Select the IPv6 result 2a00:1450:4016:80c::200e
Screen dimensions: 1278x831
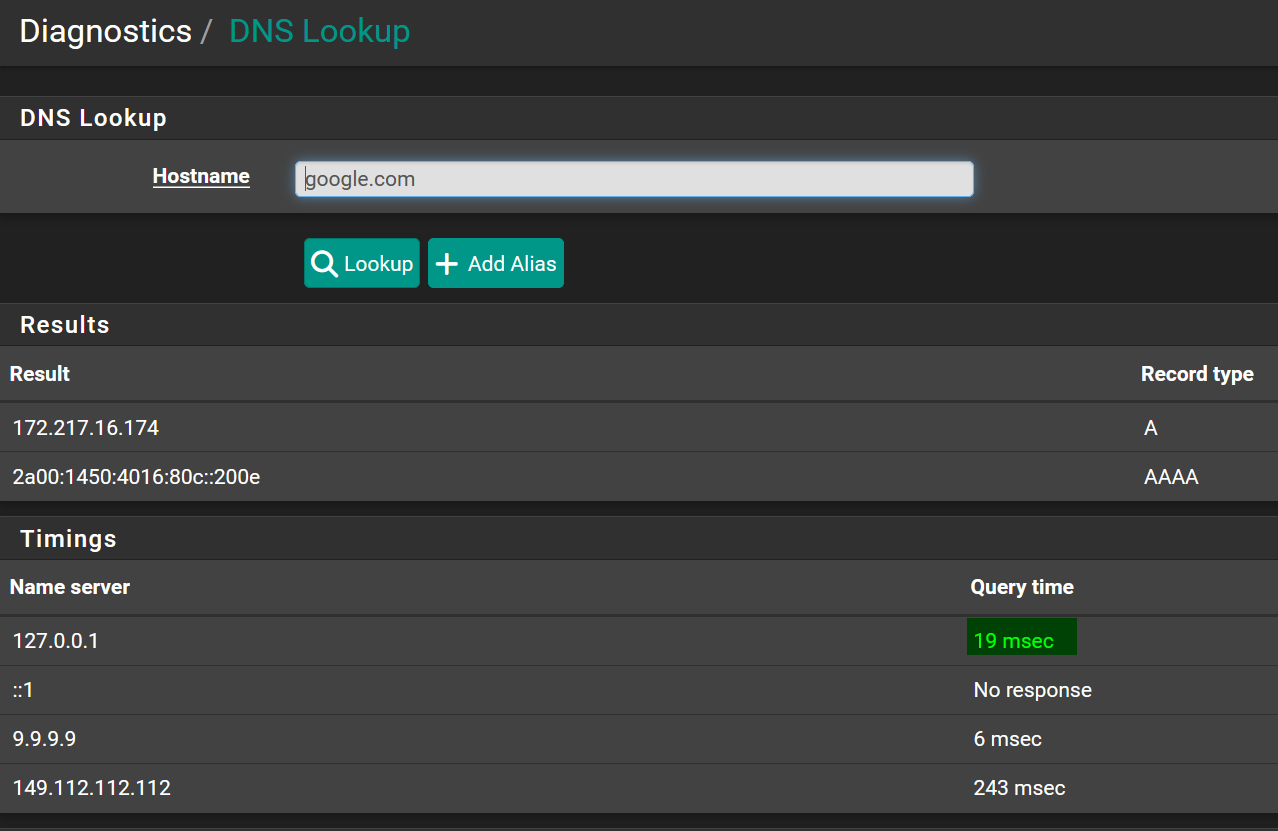[x=136, y=477]
